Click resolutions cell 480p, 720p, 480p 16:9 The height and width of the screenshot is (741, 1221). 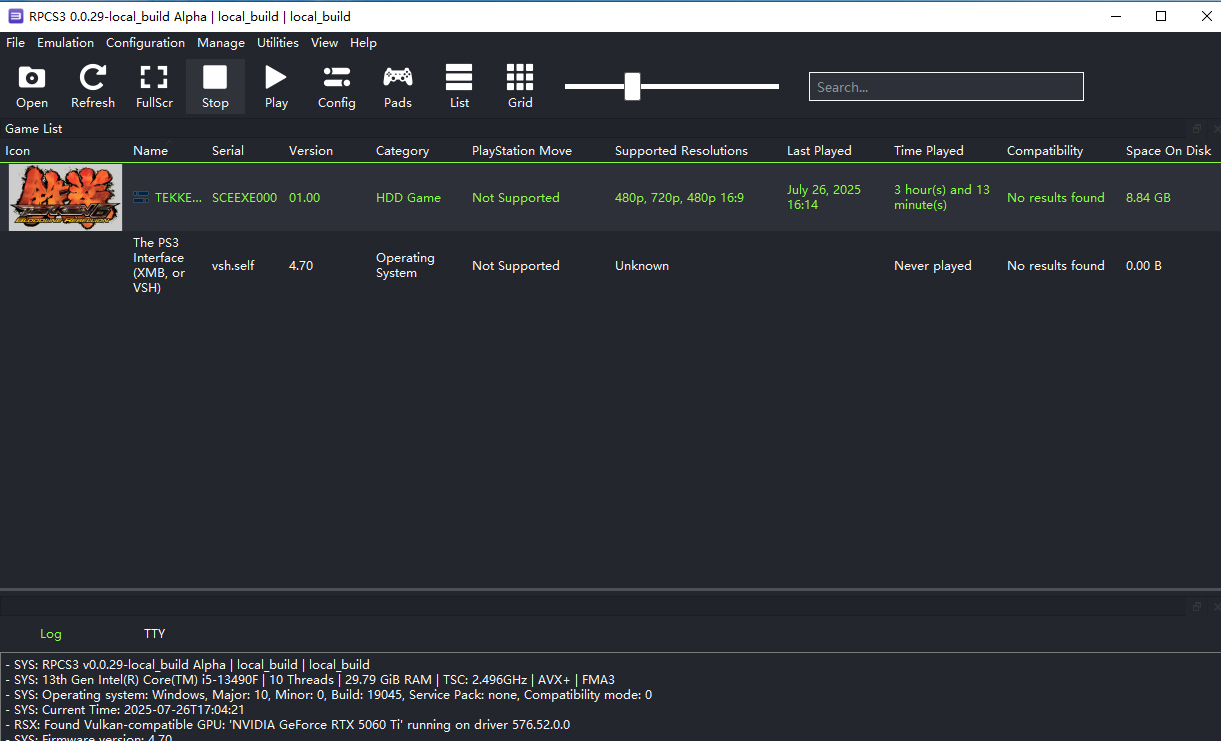tap(680, 198)
